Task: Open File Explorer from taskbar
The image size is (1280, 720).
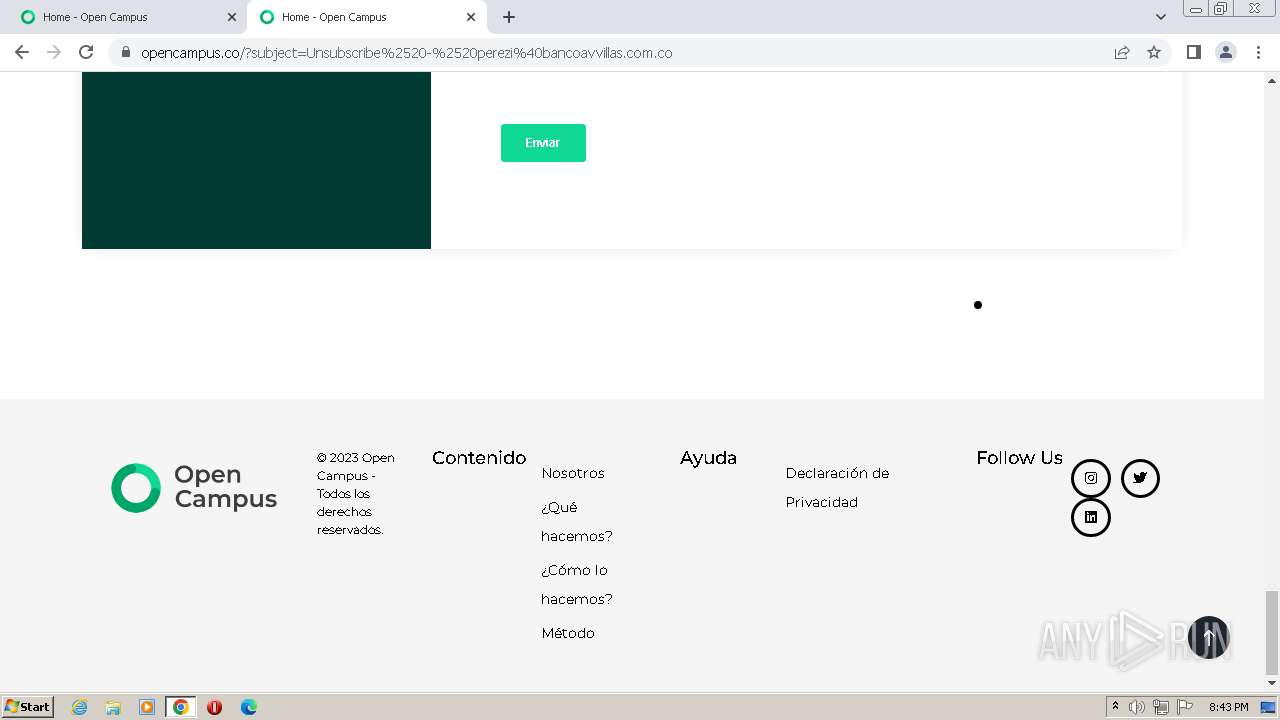Action: tap(113, 707)
